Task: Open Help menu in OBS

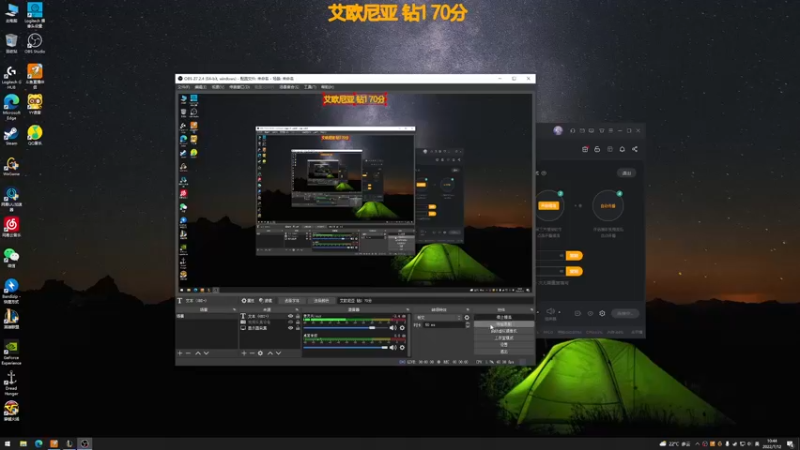Action: click(x=327, y=87)
